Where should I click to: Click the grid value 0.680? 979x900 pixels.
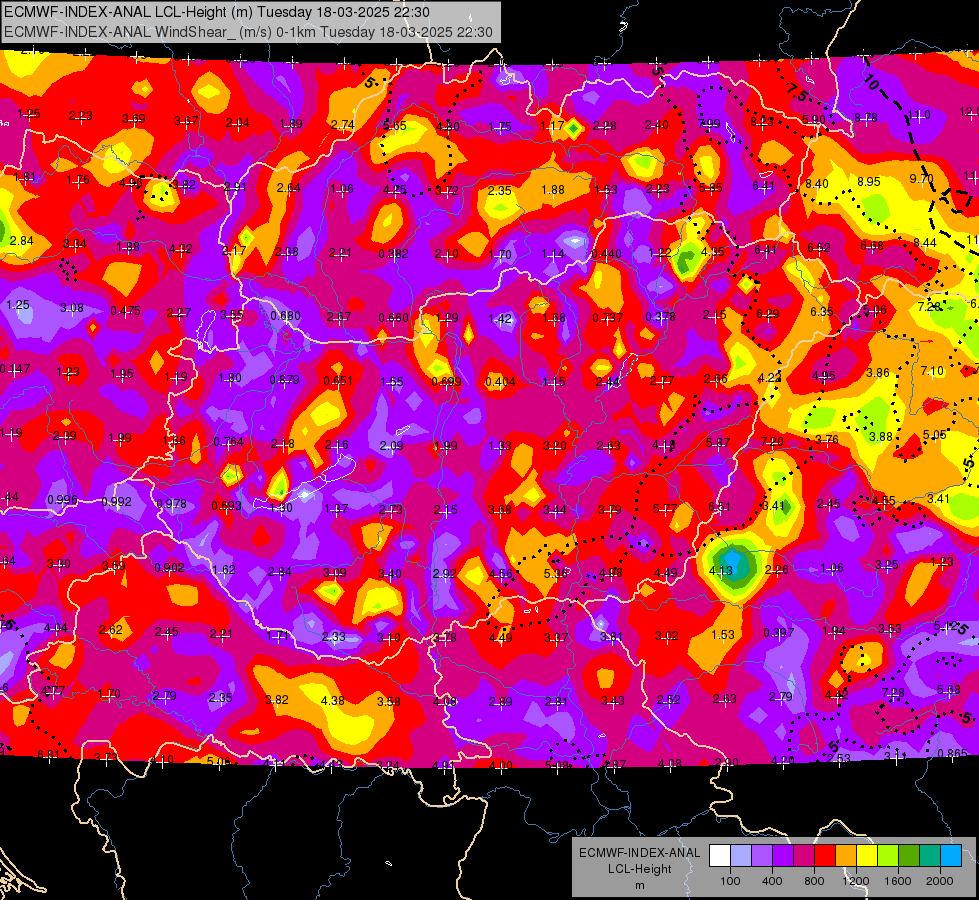point(285,316)
